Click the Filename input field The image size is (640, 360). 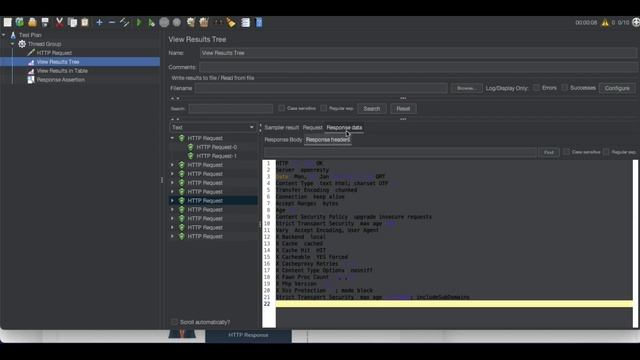point(321,88)
